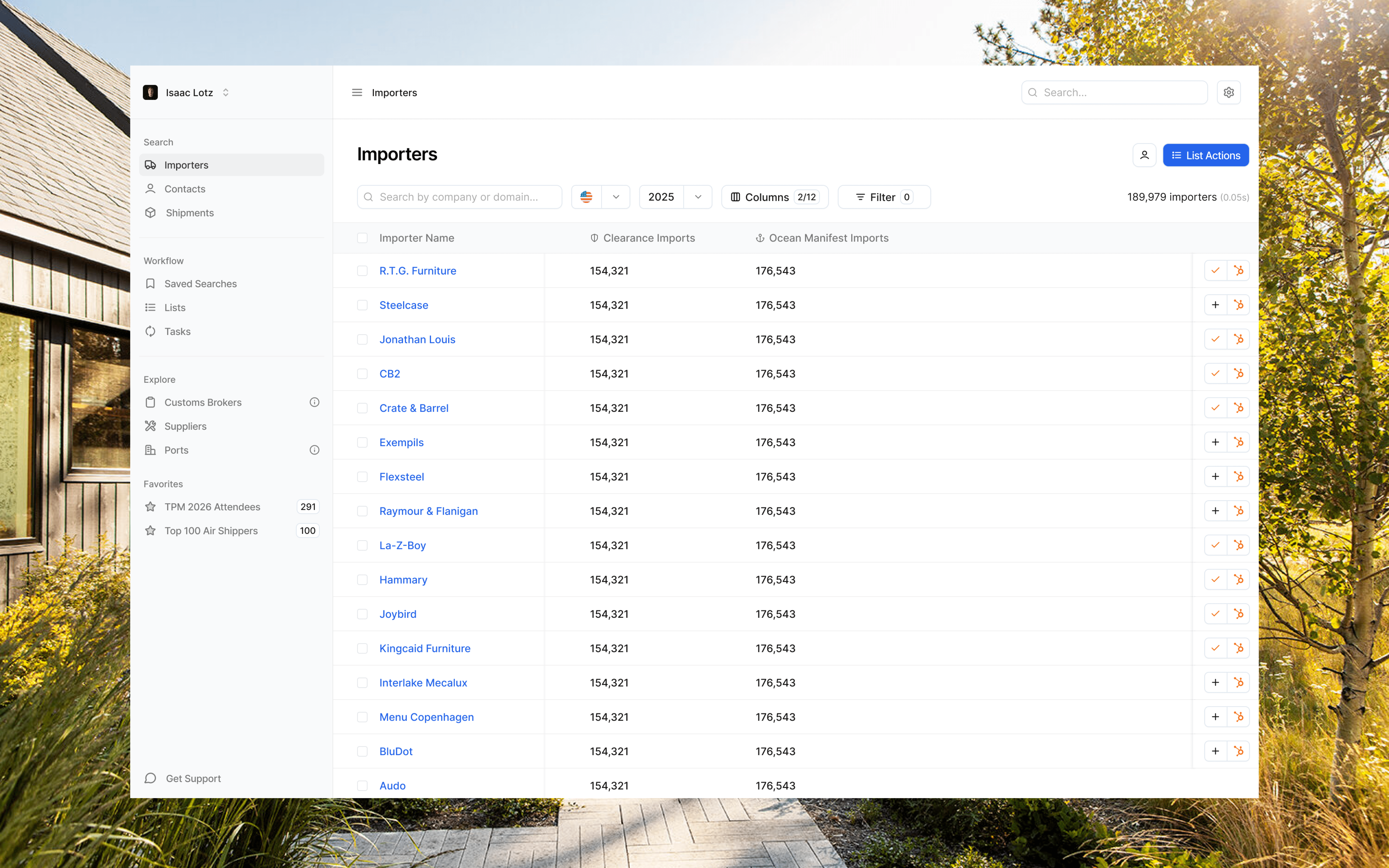Add Flexsteel with the plus icon
Image resolution: width=1389 pixels, height=868 pixels.
(1216, 477)
